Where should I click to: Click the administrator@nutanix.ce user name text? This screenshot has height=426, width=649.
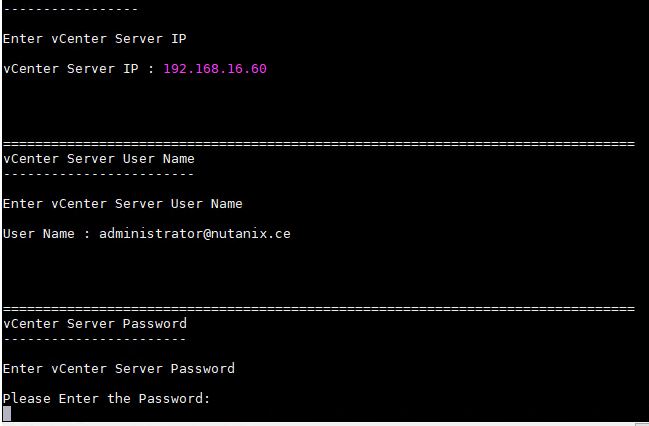(x=195, y=233)
